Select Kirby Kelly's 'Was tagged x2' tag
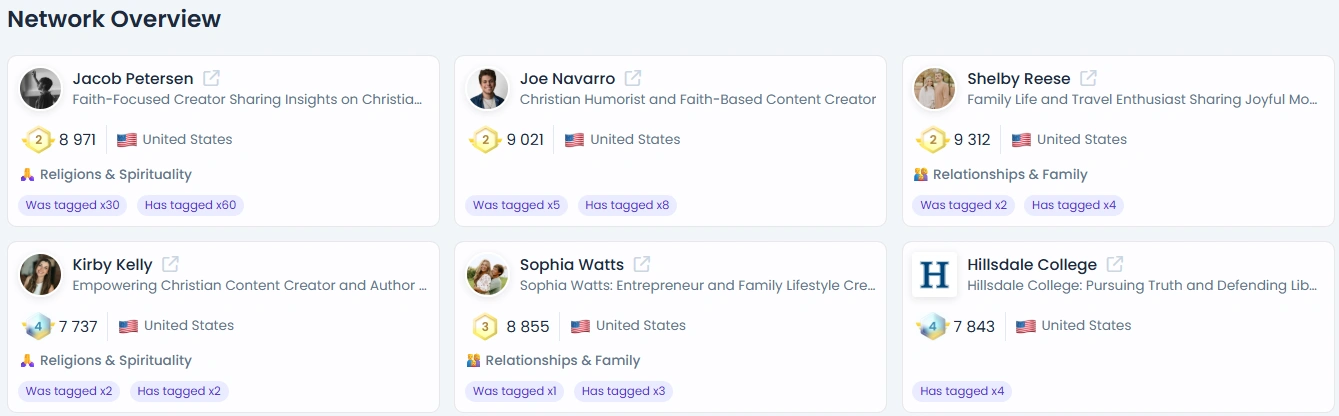This screenshot has height=416, width=1339. click(x=69, y=391)
